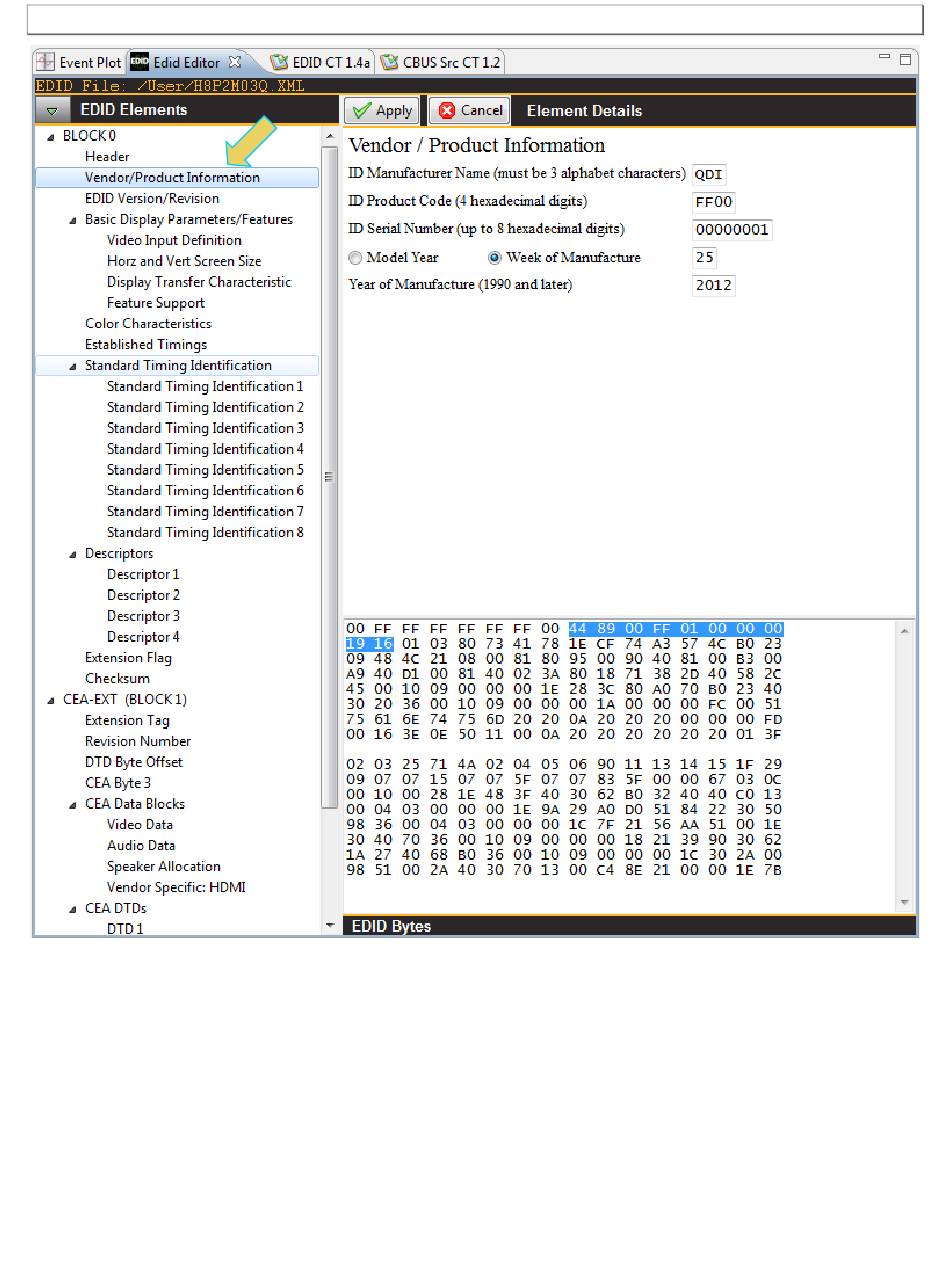Select Descriptor 1 item
This screenshot has width=950, height=1267.
(x=143, y=575)
